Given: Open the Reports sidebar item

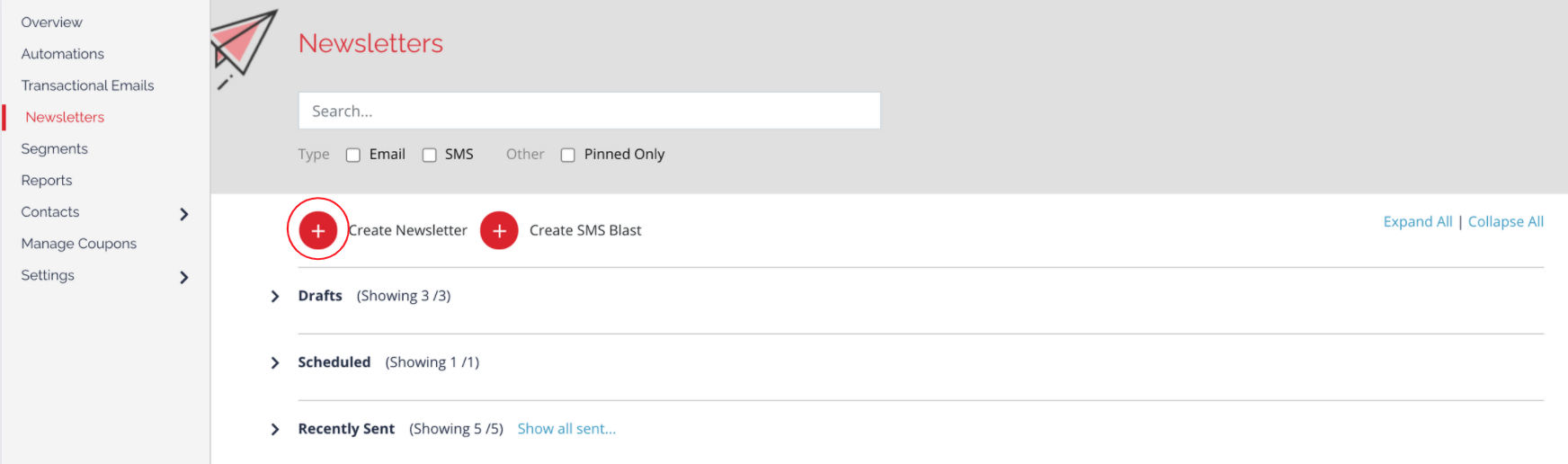Looking at the screenshot, I should coord(47,180).
